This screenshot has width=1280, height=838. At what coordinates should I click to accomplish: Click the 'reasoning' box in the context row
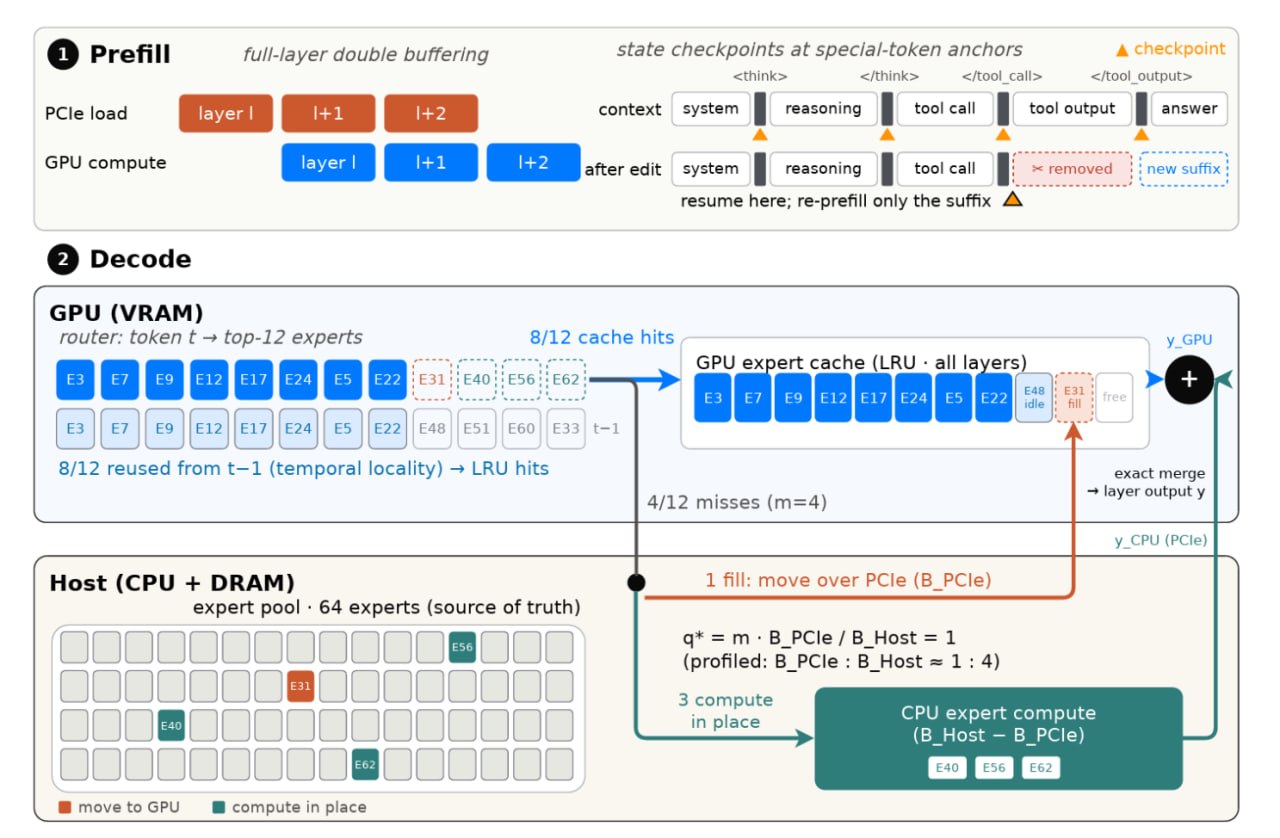tap(823, 108)
